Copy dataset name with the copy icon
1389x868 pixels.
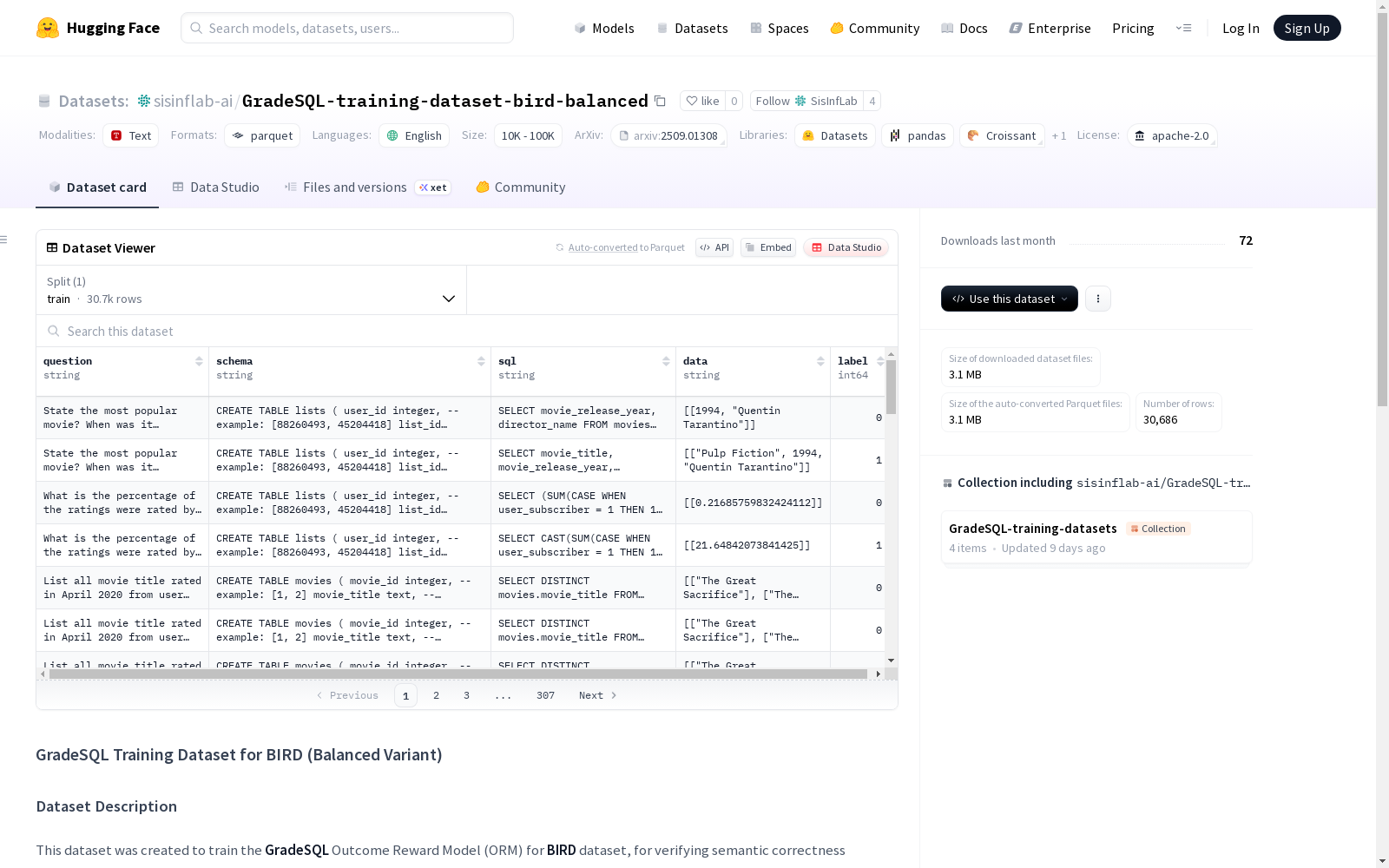tap(660, 101)
